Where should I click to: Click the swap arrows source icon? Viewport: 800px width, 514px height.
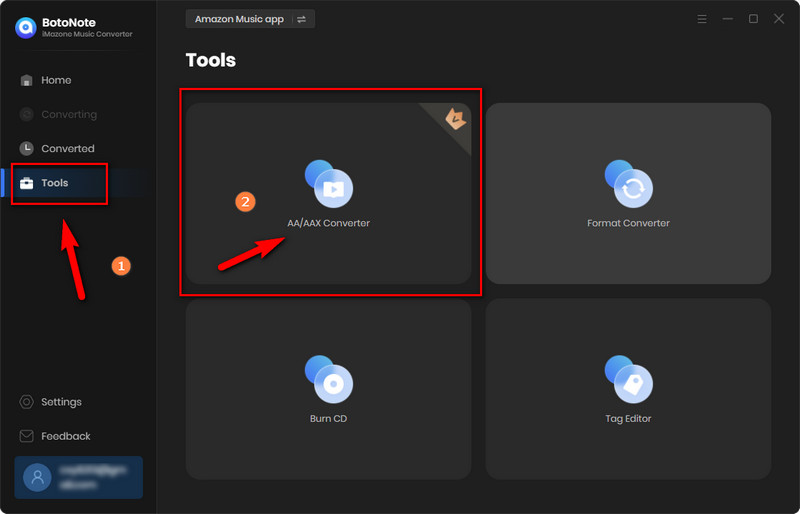pos(302,19)
